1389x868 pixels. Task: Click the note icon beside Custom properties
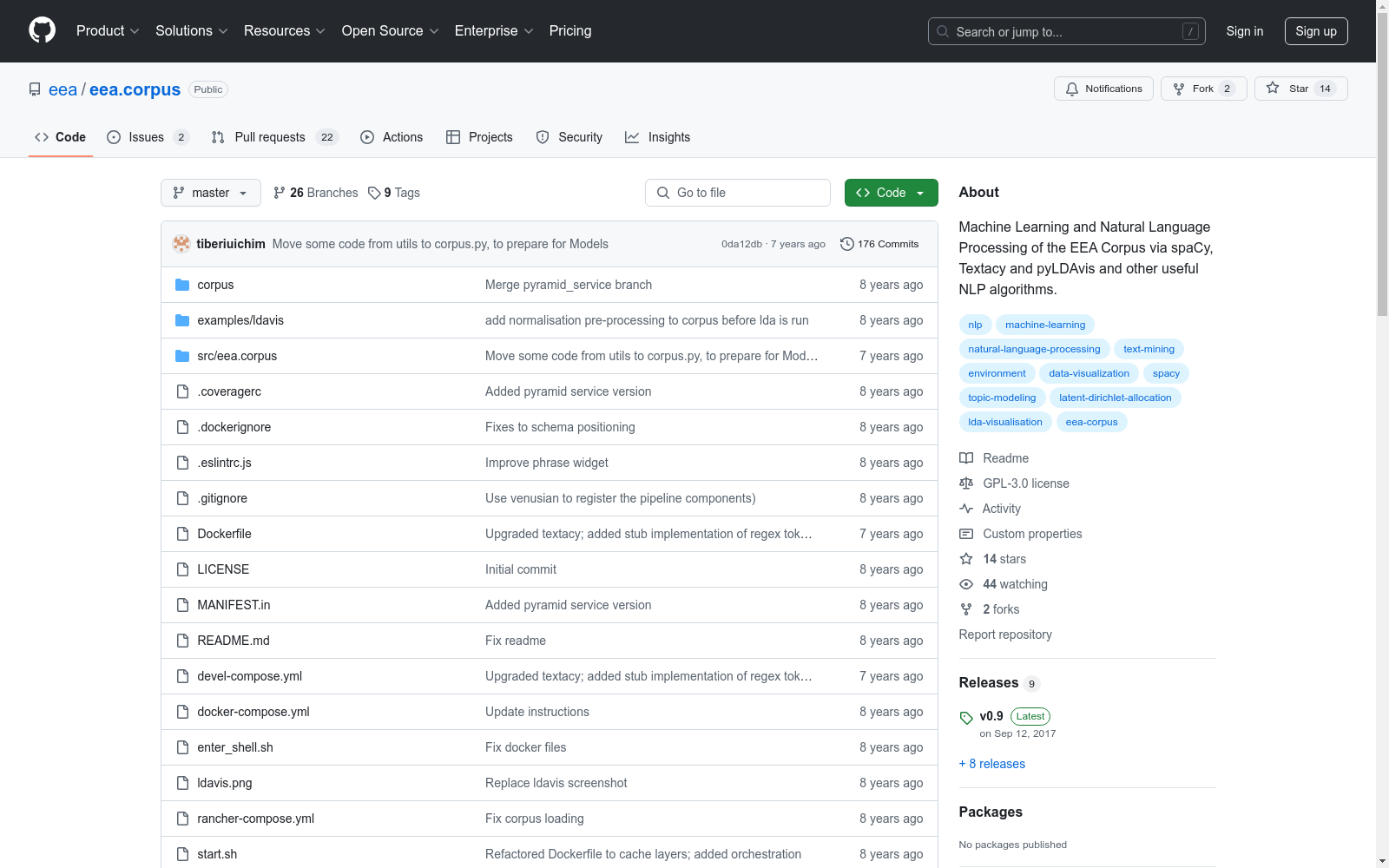[966, 534]
